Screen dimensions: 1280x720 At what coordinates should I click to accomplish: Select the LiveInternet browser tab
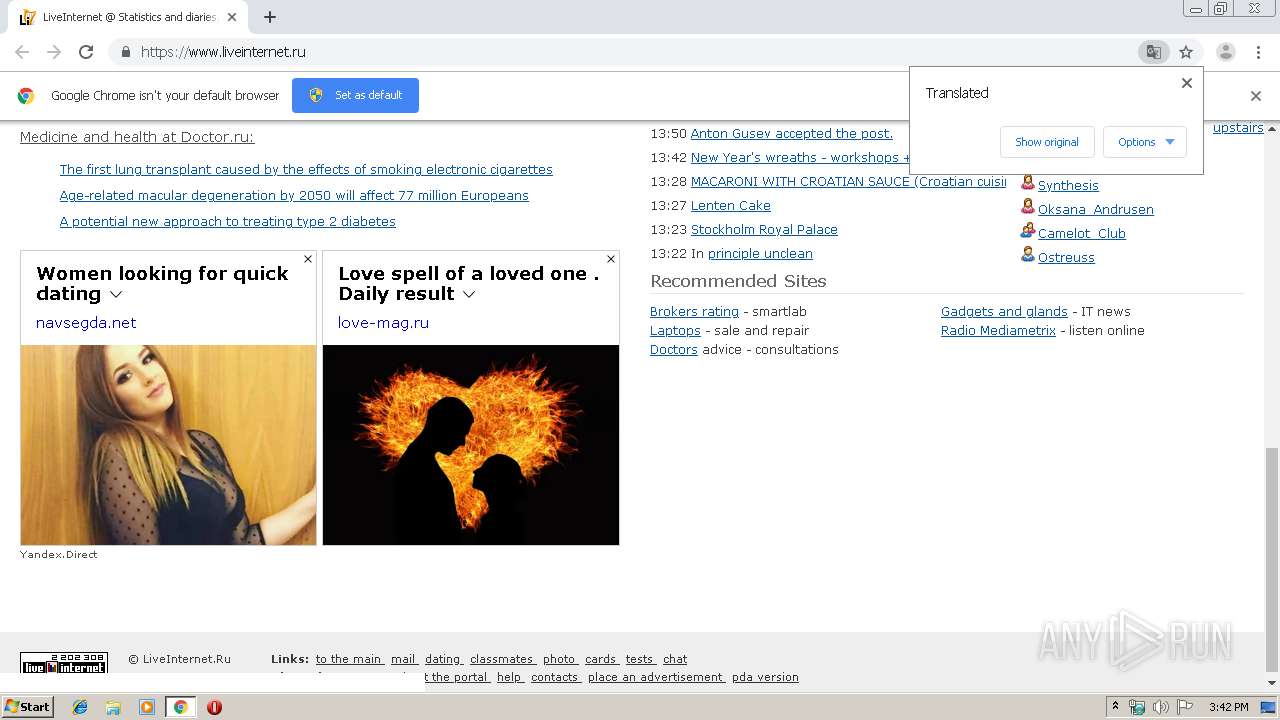pos(128,17)
